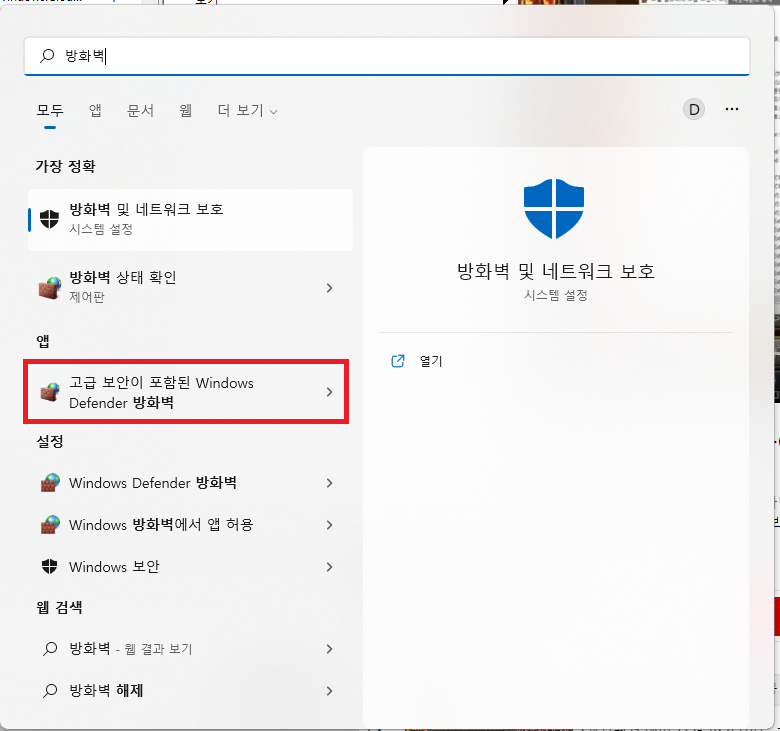Click the search magnifier icon in search box
The width and height of the screenshot is (780, 731).
coord(47,56)
